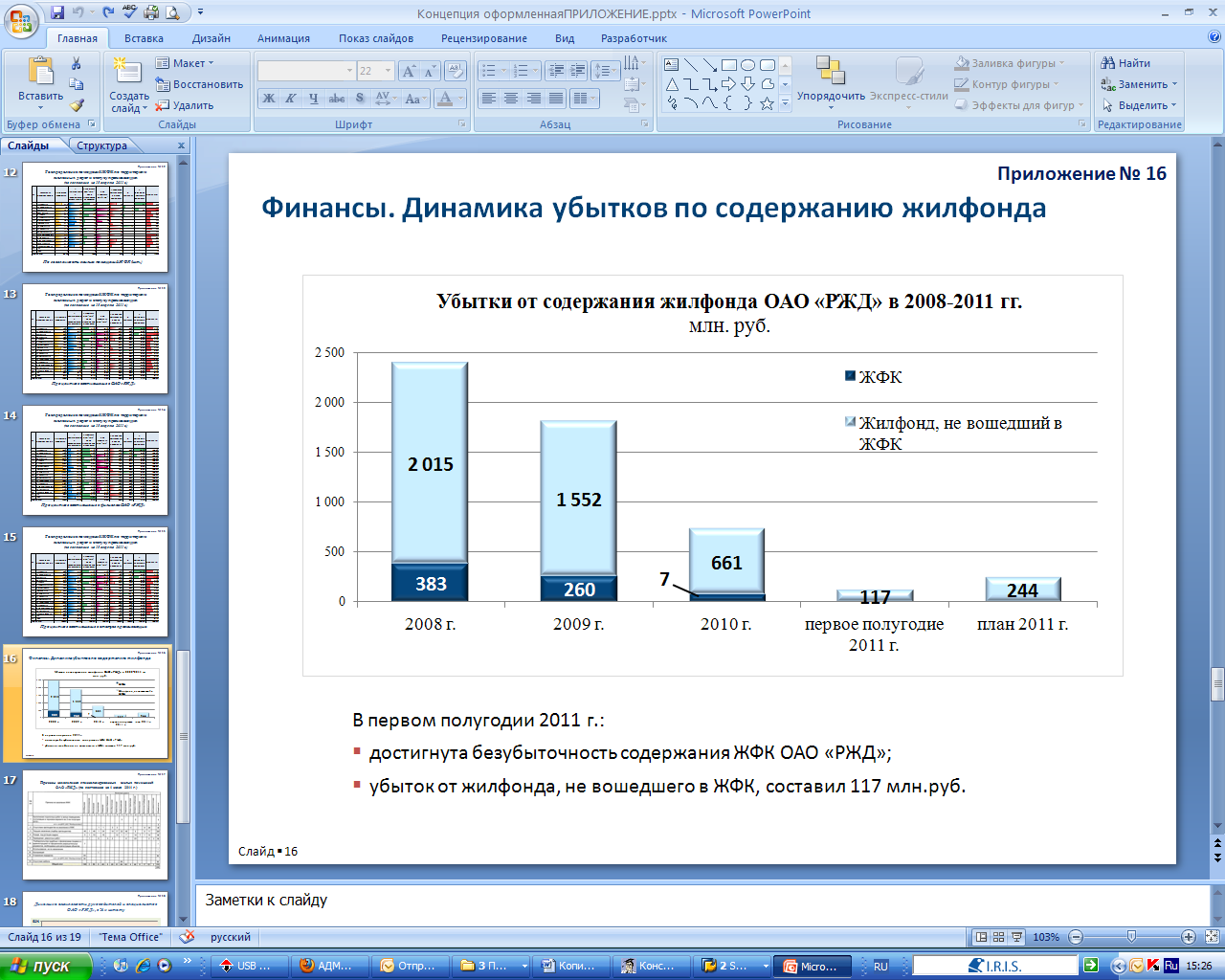Open the Рецензирование tab
Screen dimensions: 1225x980
pos(484,38)
